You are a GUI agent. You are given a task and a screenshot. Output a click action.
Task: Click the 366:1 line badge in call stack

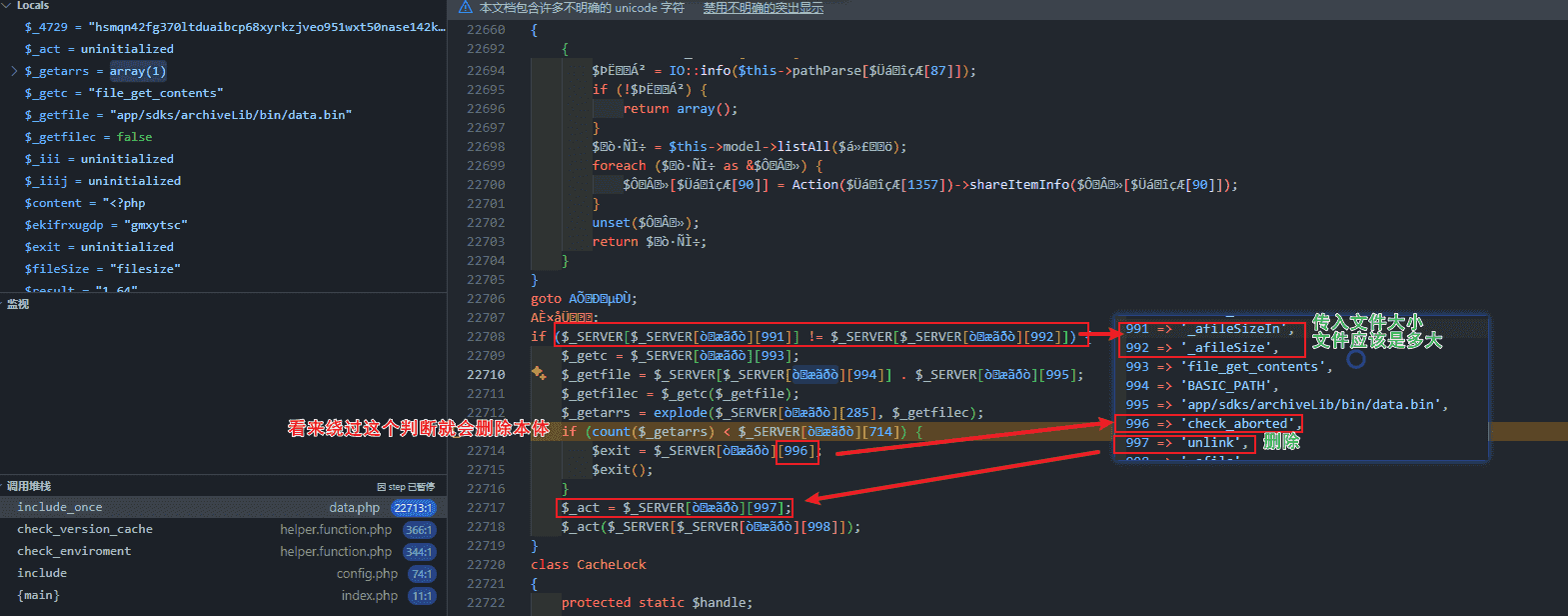click(419, 530)
